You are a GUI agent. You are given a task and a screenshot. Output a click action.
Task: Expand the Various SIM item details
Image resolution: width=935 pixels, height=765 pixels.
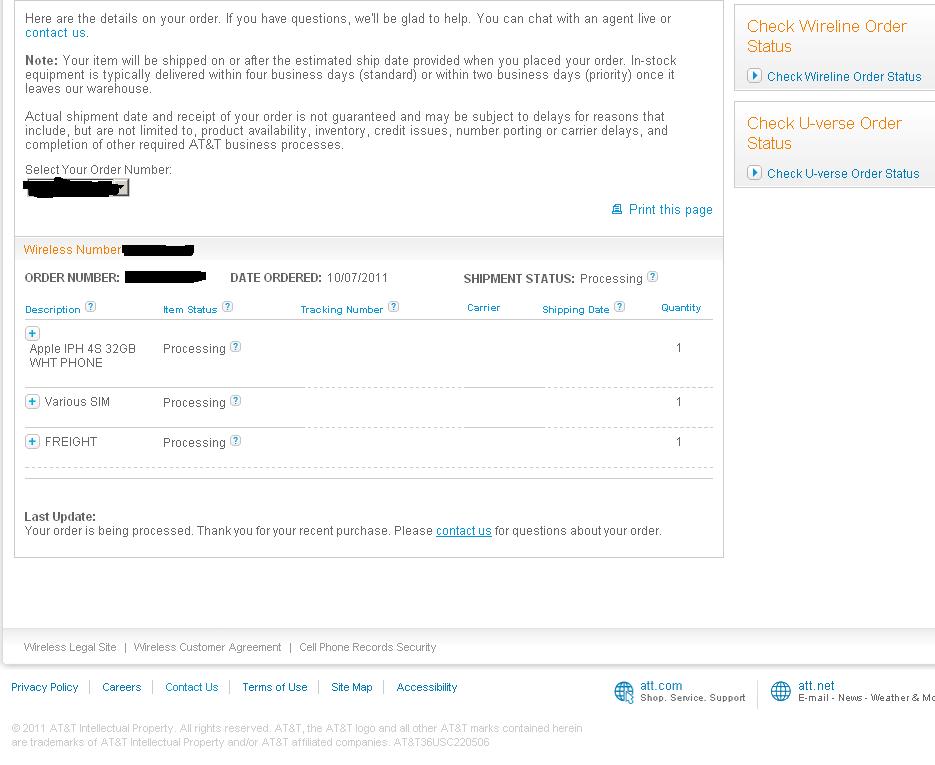(32, 401)
